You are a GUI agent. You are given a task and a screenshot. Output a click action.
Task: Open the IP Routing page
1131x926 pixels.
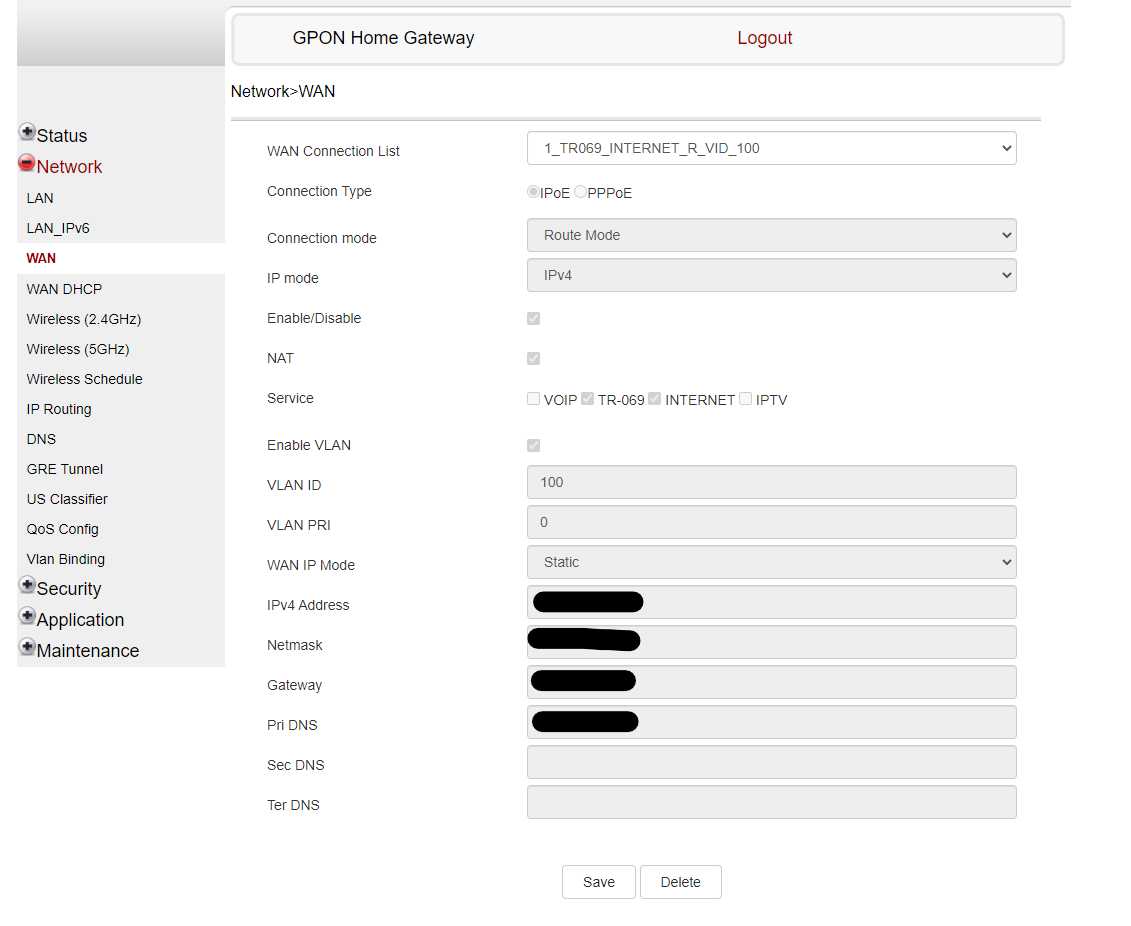[59, 410]
